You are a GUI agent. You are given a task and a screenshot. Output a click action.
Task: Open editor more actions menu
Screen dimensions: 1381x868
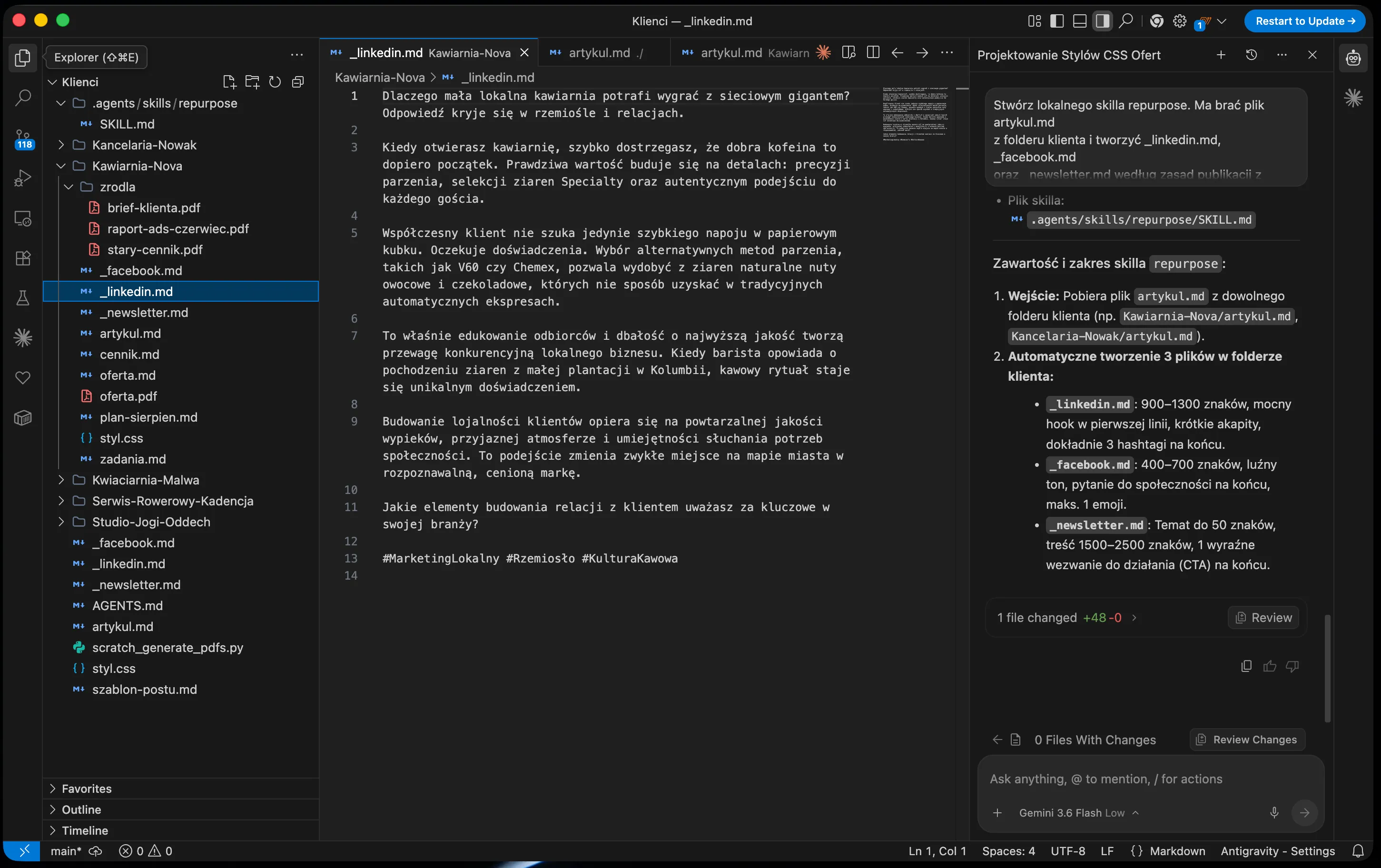point(947,53)
